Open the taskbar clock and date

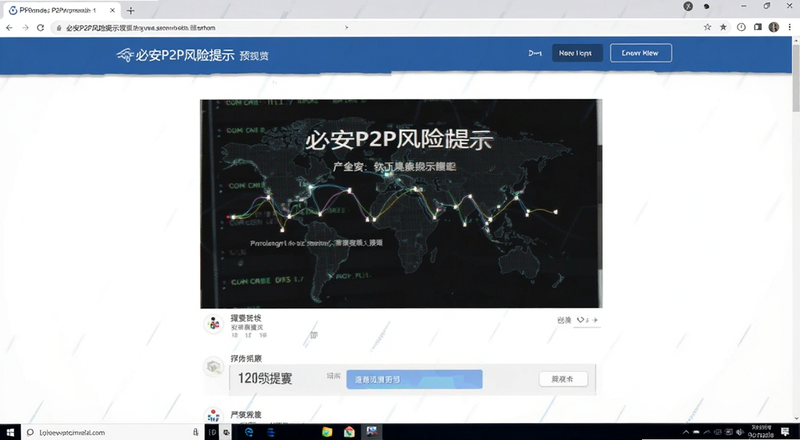[x=759, y=432]
